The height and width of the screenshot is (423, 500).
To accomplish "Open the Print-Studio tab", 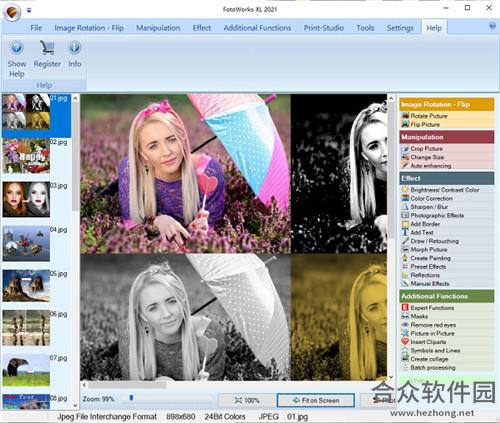I will coord(324,28).
